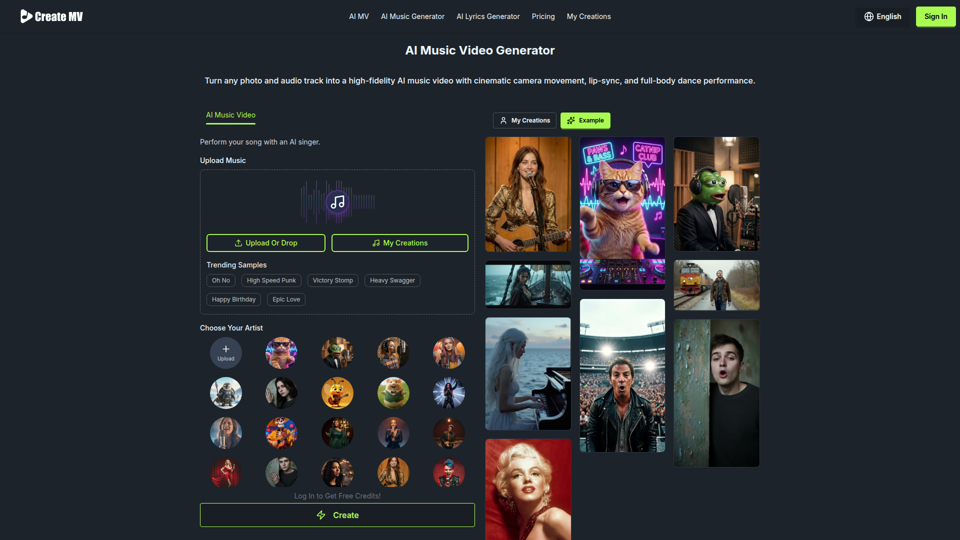The height and width of the screenshot is (540, 960).
Task: Open My Creations in top navigation
Action: pyautogui.click(x=588, y=17)
